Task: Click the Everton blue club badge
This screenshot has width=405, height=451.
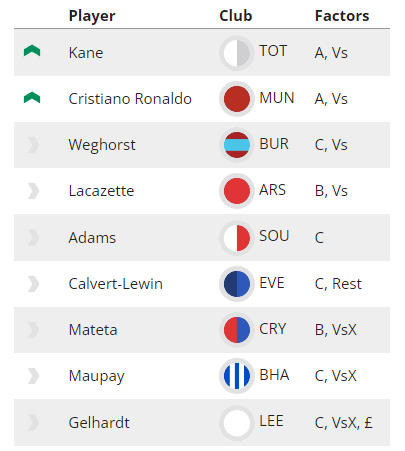Action: 237,284
